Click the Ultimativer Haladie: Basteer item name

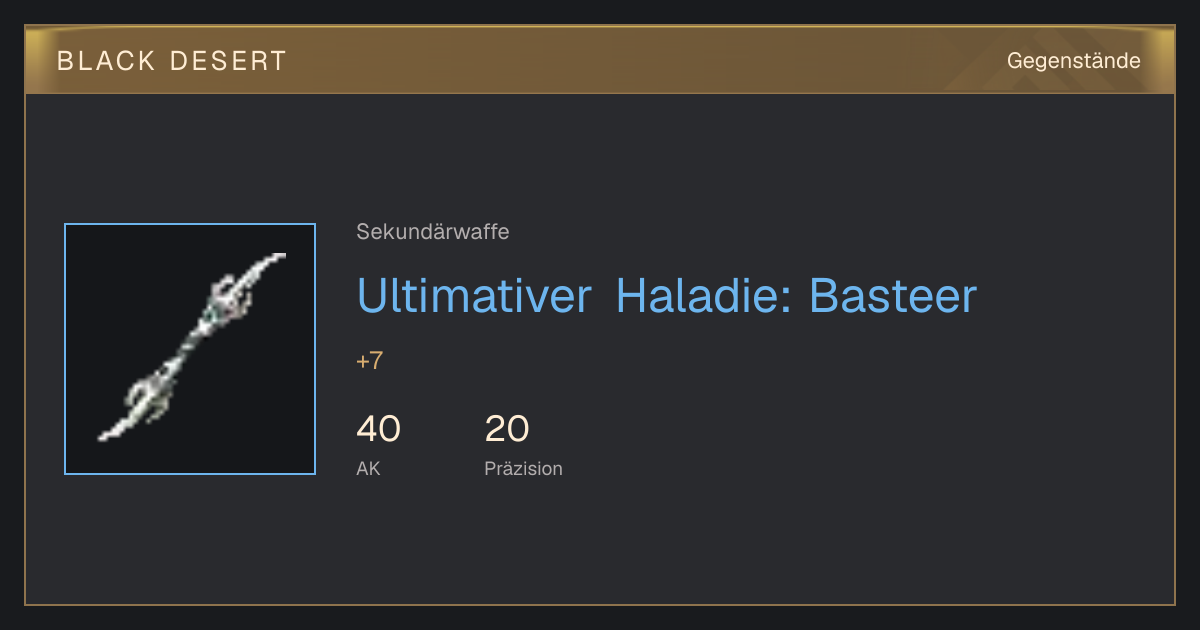pos(666,296)
